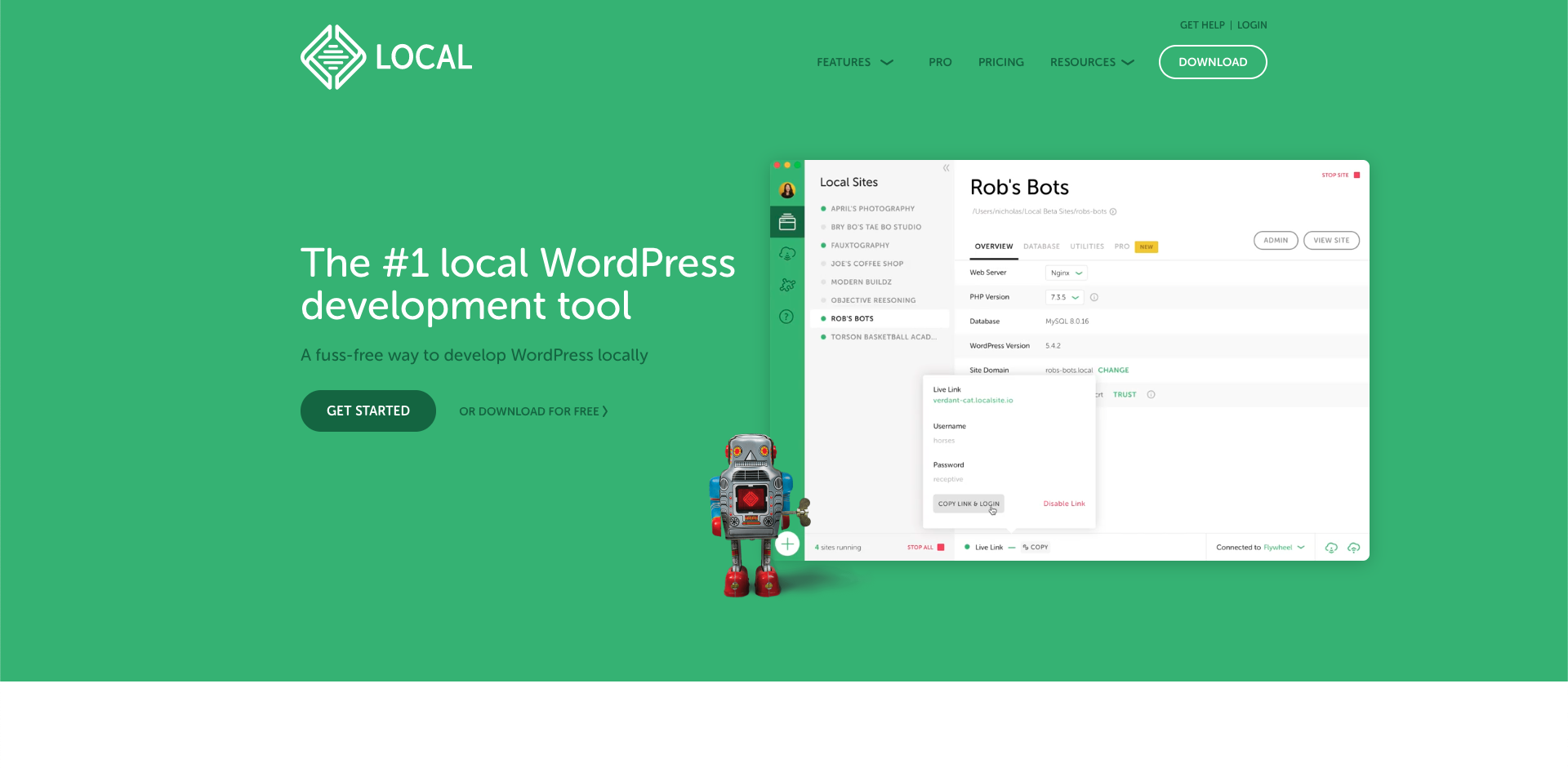Open the PRICING navigation item

(x=1001, y=62)
